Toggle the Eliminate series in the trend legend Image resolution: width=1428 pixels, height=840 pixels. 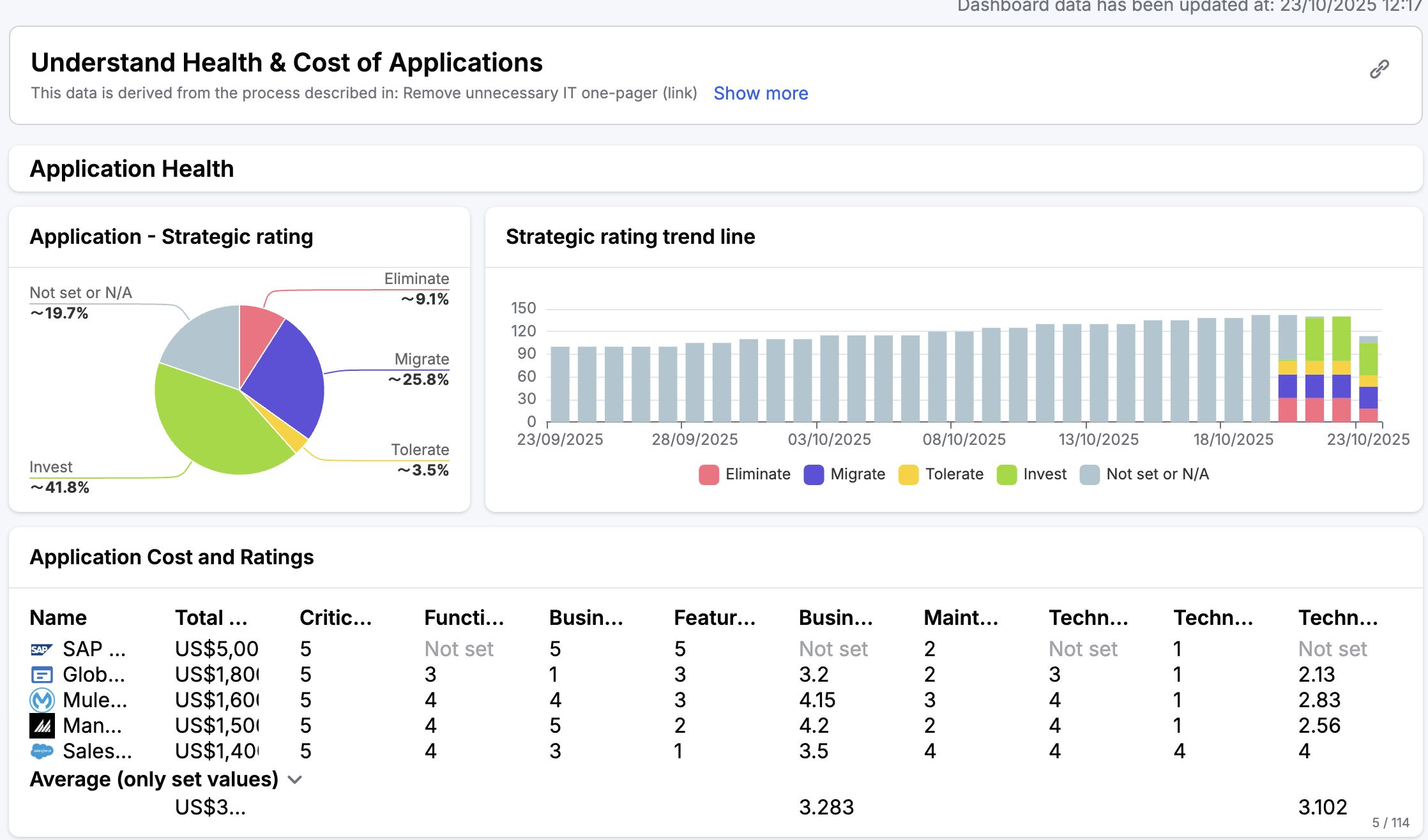(745, 474)
